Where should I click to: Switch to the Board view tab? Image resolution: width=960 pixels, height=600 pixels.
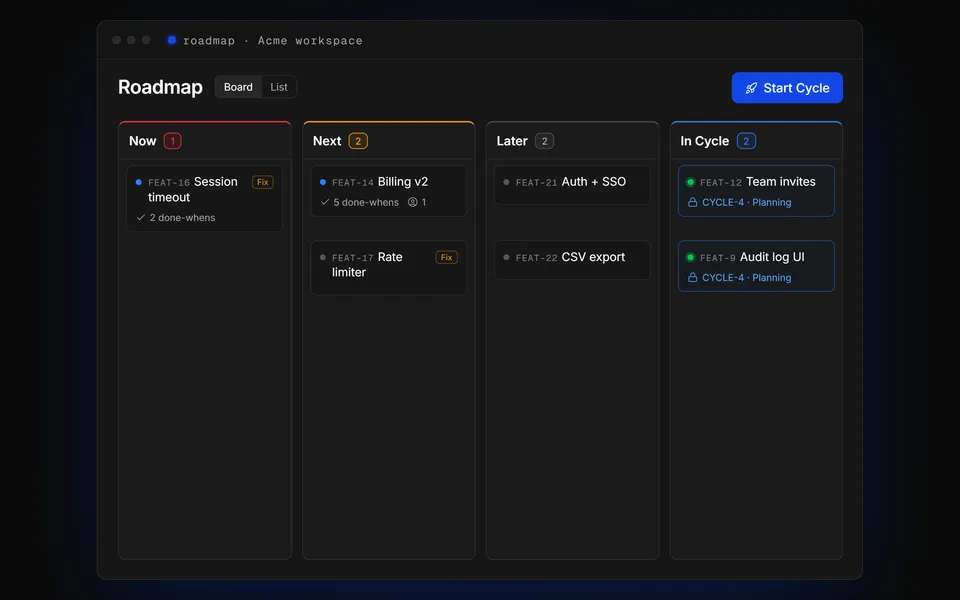click(238, 87)
